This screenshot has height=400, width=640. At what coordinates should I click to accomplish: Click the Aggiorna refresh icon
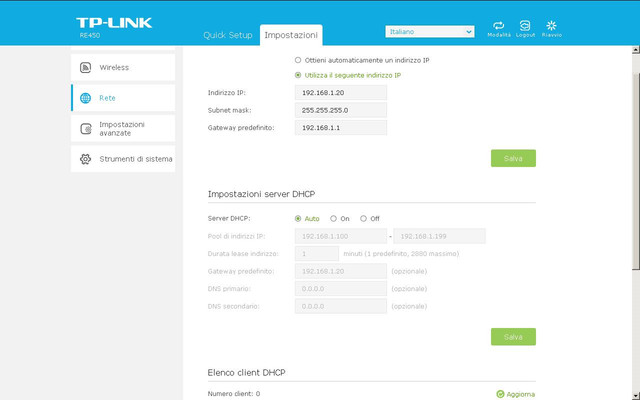click(500, 394)
